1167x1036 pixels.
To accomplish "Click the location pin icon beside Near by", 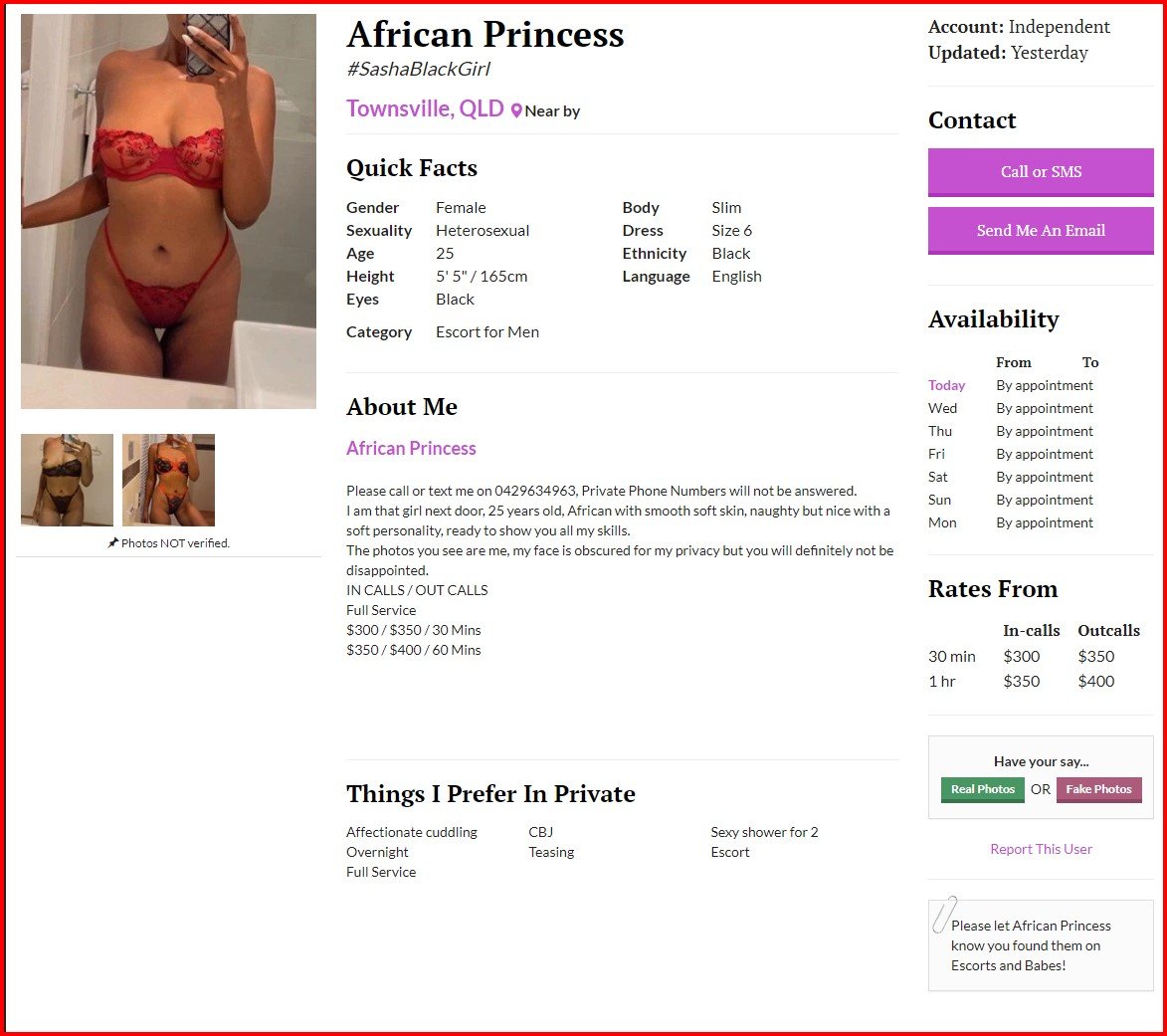I will coord(516,110).
